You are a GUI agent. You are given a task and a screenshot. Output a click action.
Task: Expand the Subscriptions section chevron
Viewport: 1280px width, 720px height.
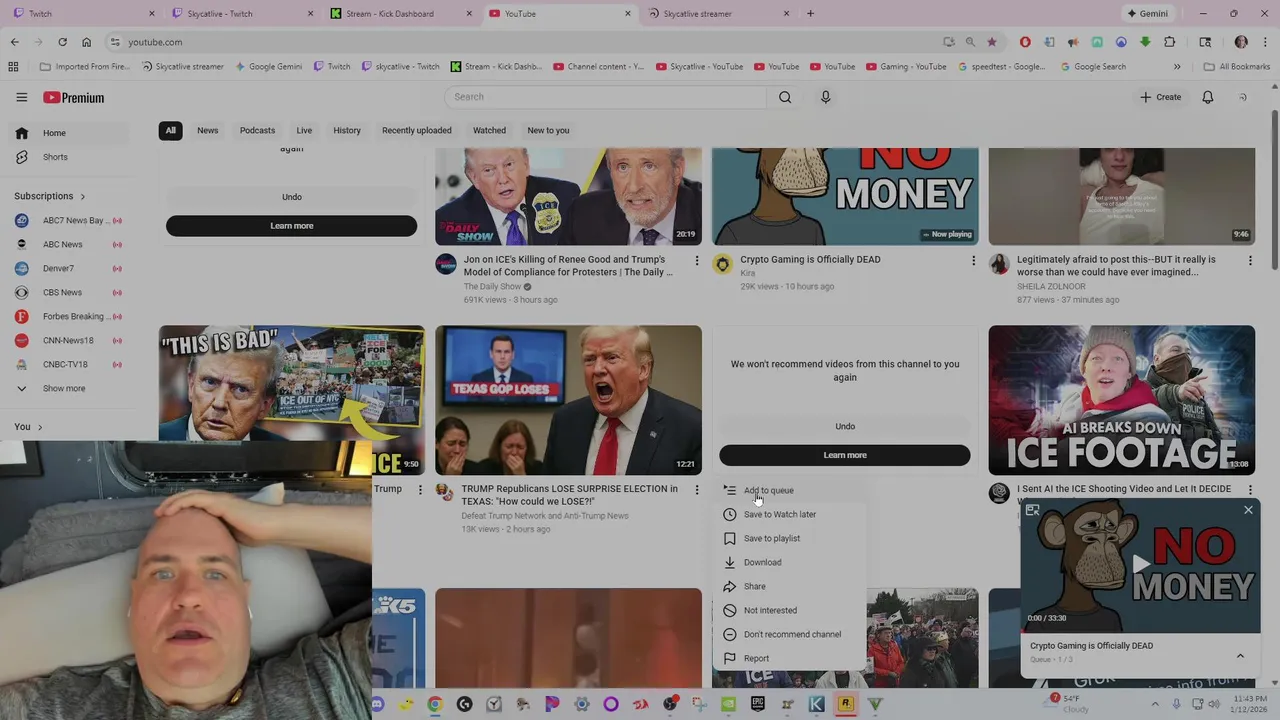click(82, 196)
